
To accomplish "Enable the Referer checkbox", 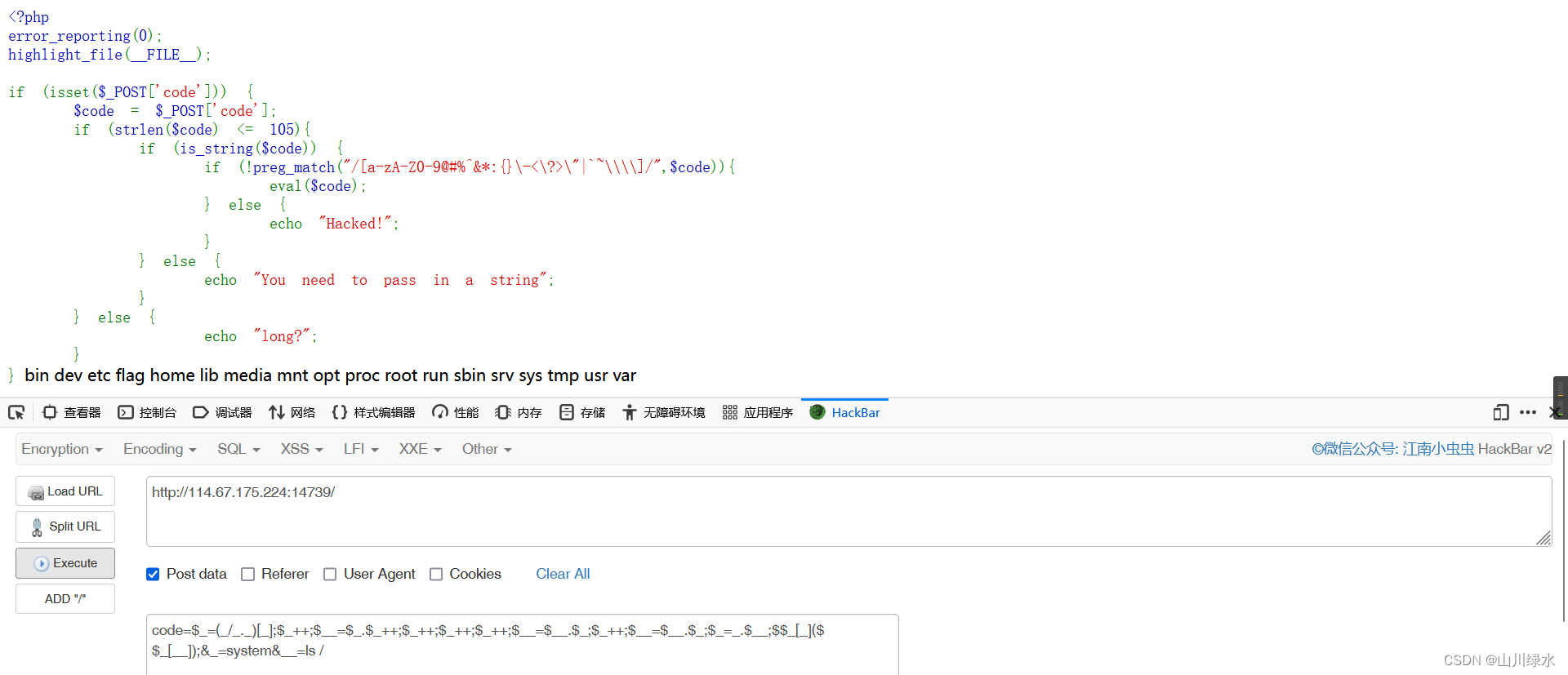I will point(248,574).
